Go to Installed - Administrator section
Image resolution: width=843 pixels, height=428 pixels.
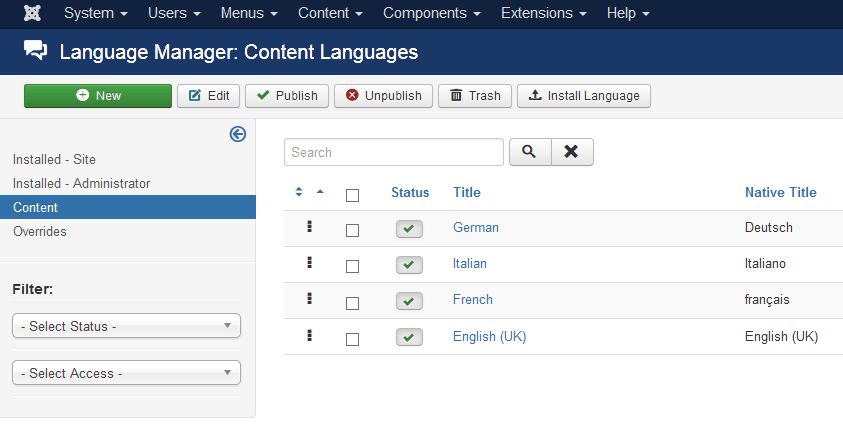point(81,183)
